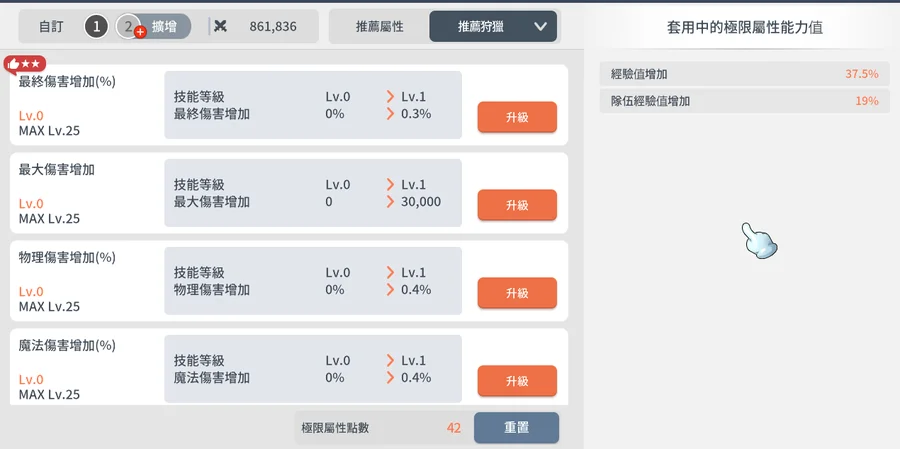
Task: Open the 推薦狩獵 dropdown
Action: pos(493,27)
